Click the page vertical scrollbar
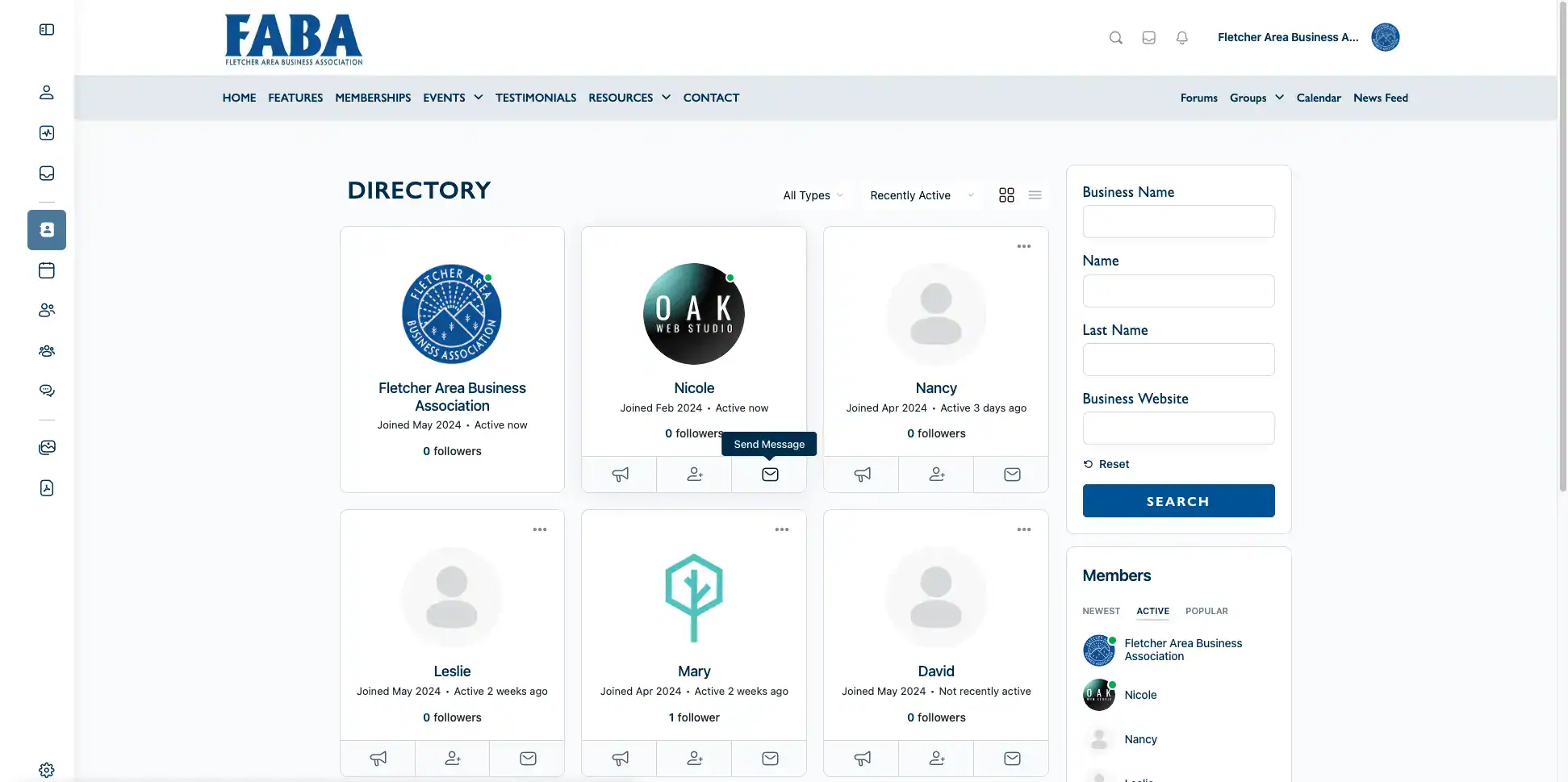 click(1562, 245)
